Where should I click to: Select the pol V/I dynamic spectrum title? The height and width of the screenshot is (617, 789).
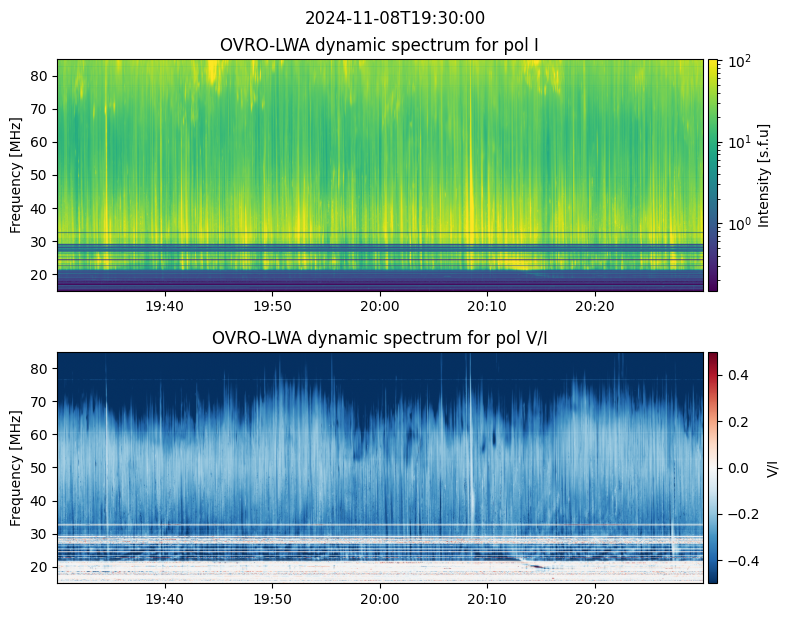(380, 338)
